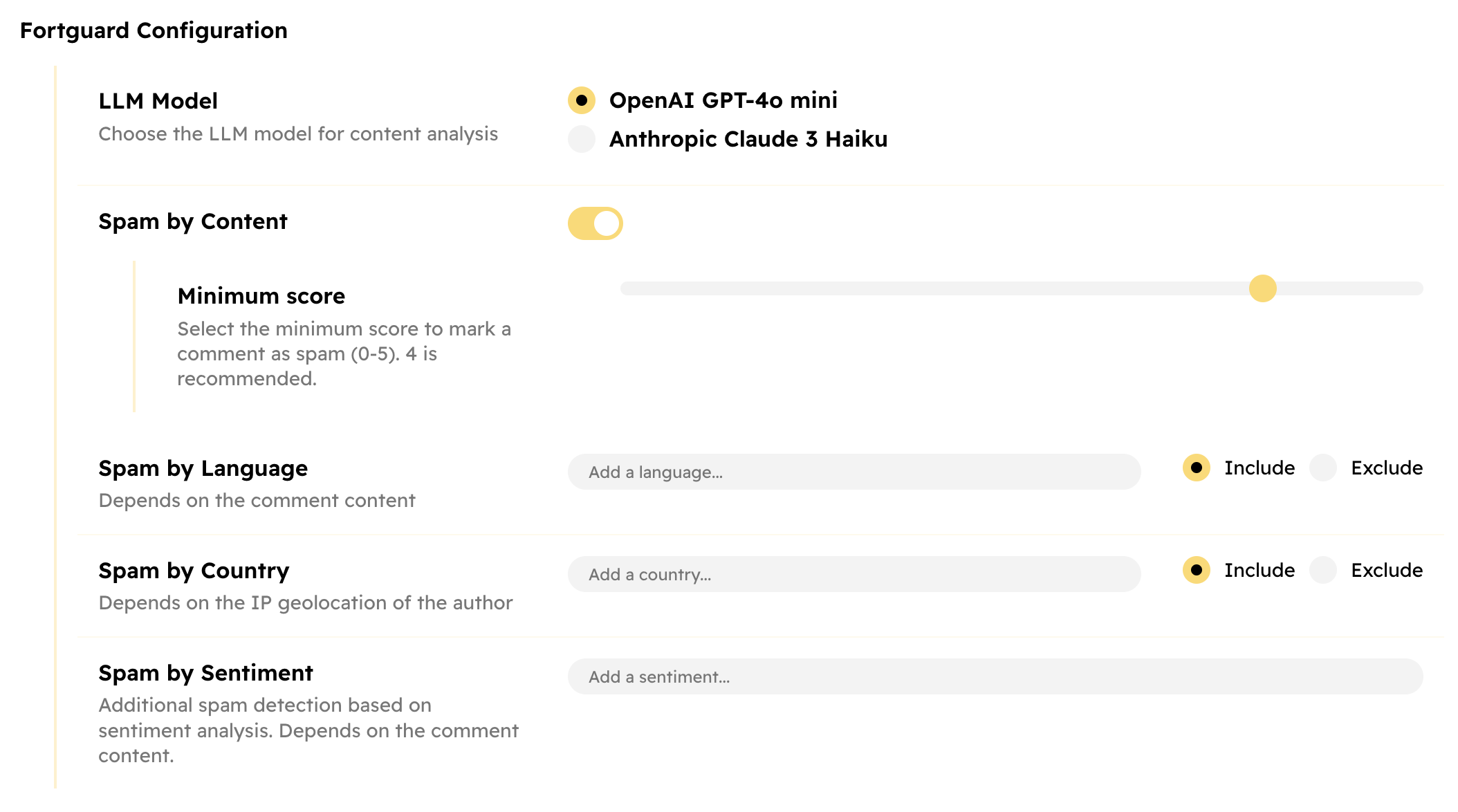
Task: Select the OpenAI GPT-4o mini radio button
Action: coord(582,100)
